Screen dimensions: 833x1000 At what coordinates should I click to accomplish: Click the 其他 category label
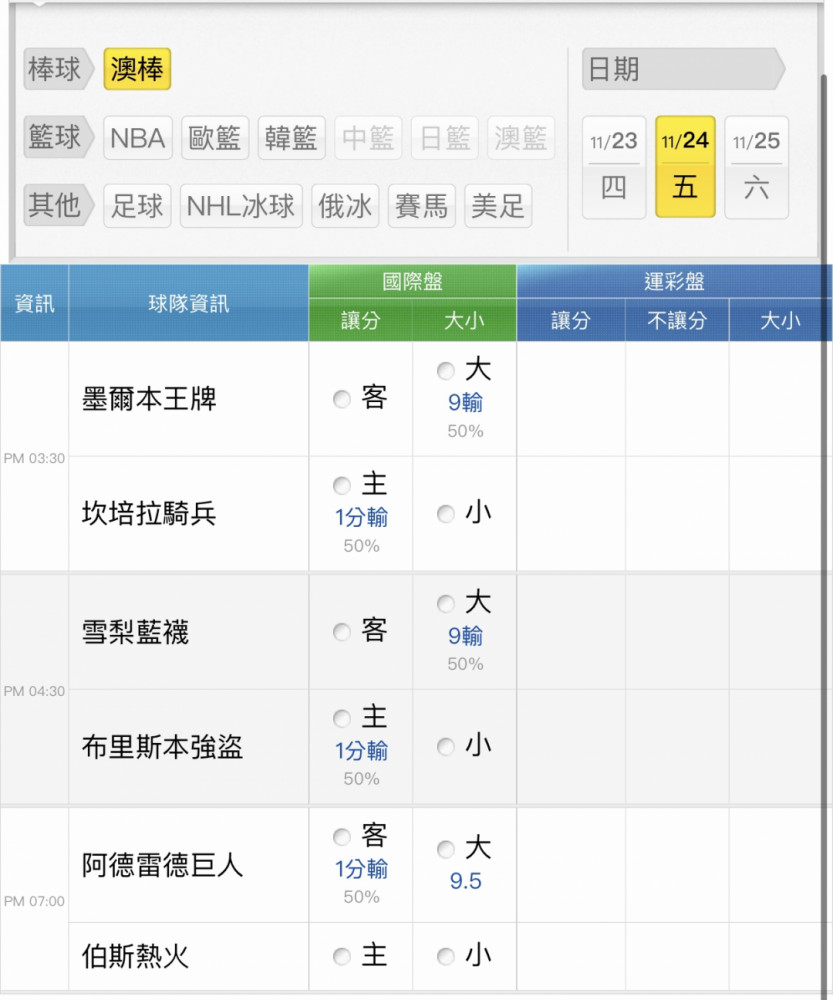(58, 205)
